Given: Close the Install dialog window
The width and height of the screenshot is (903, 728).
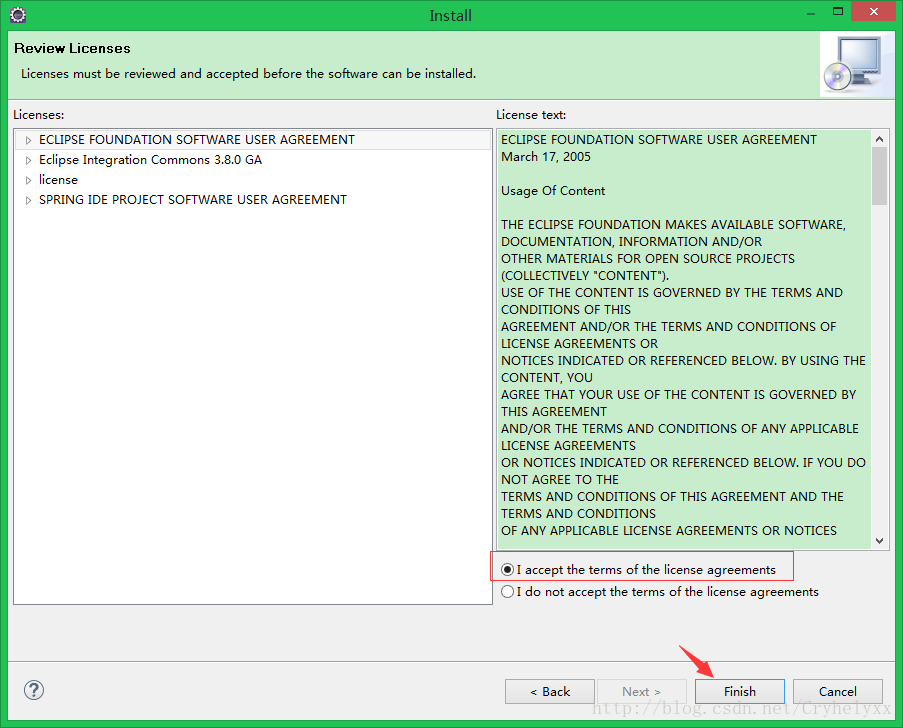Looking at the screenshot, I should tap(874, 12).
